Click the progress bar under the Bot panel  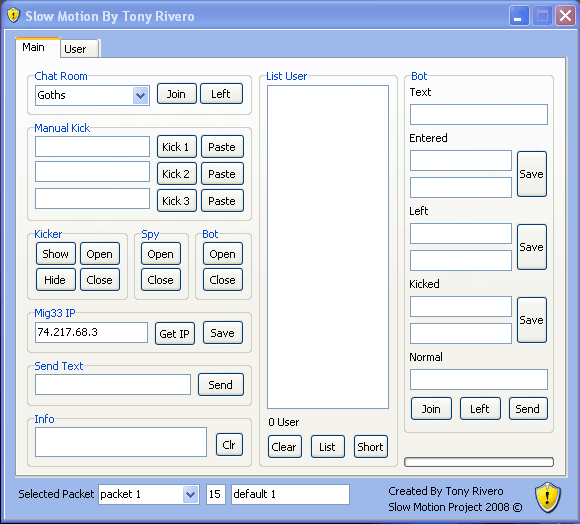[479, 462]
